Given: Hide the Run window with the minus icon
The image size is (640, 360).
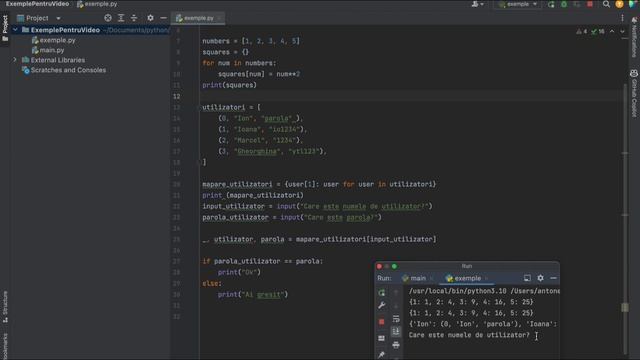Looking at the screenshot, I should coord(553,278).
